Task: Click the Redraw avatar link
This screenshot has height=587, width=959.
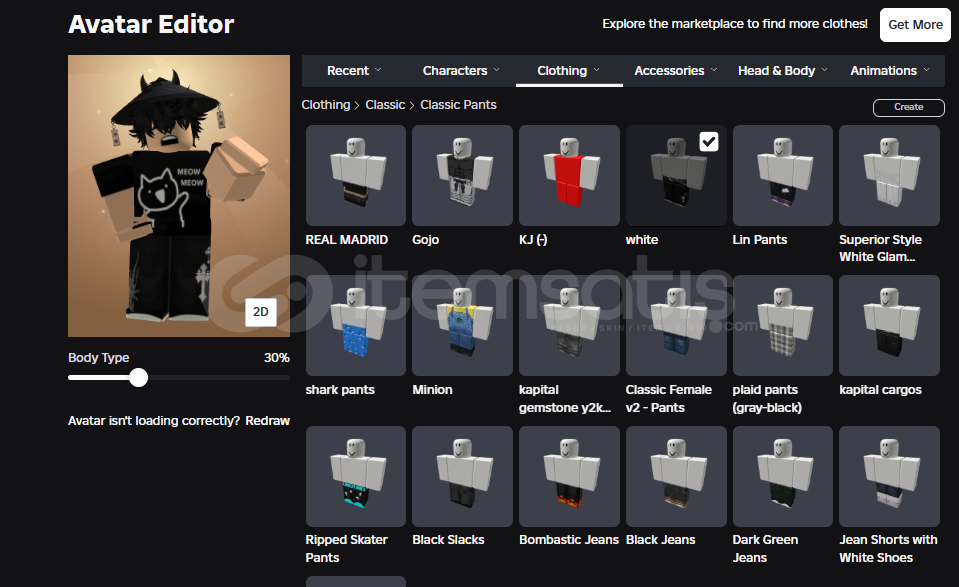Action: (267, 421)
